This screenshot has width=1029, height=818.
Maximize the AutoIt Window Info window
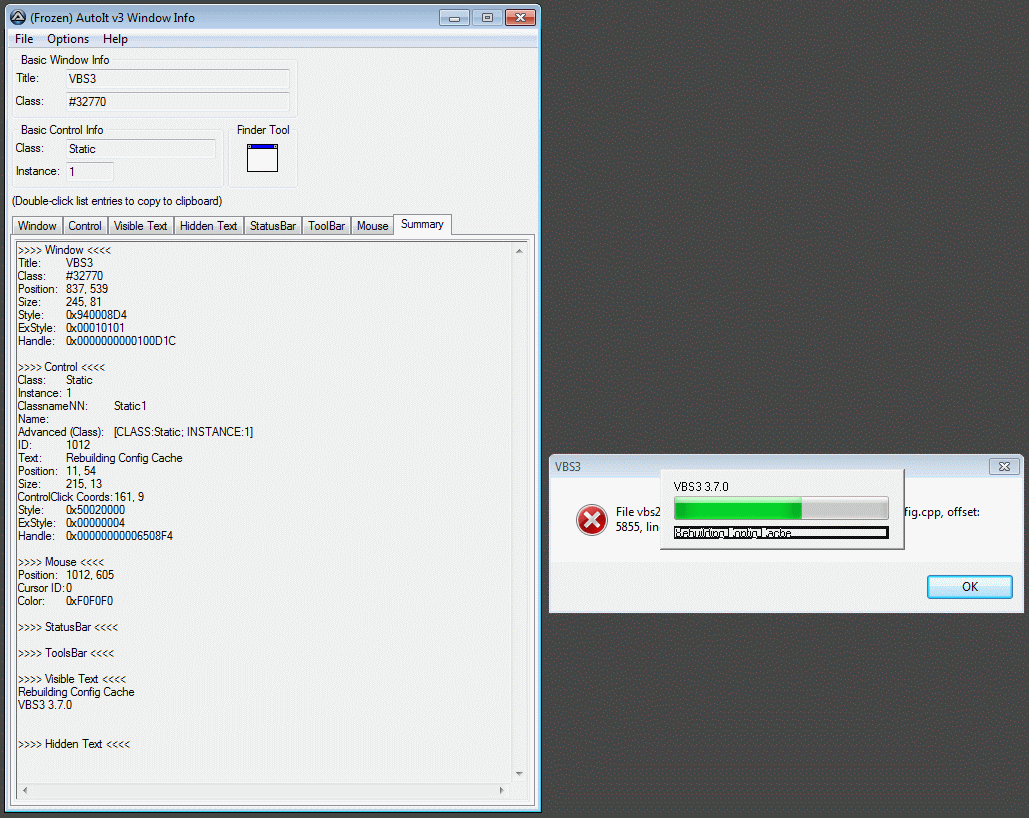tap(487, 18)
